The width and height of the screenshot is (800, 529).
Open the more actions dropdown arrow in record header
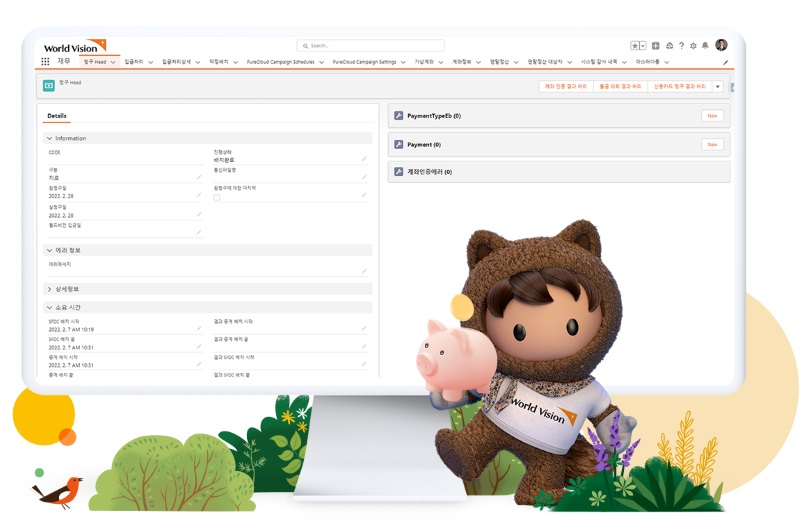717,87
